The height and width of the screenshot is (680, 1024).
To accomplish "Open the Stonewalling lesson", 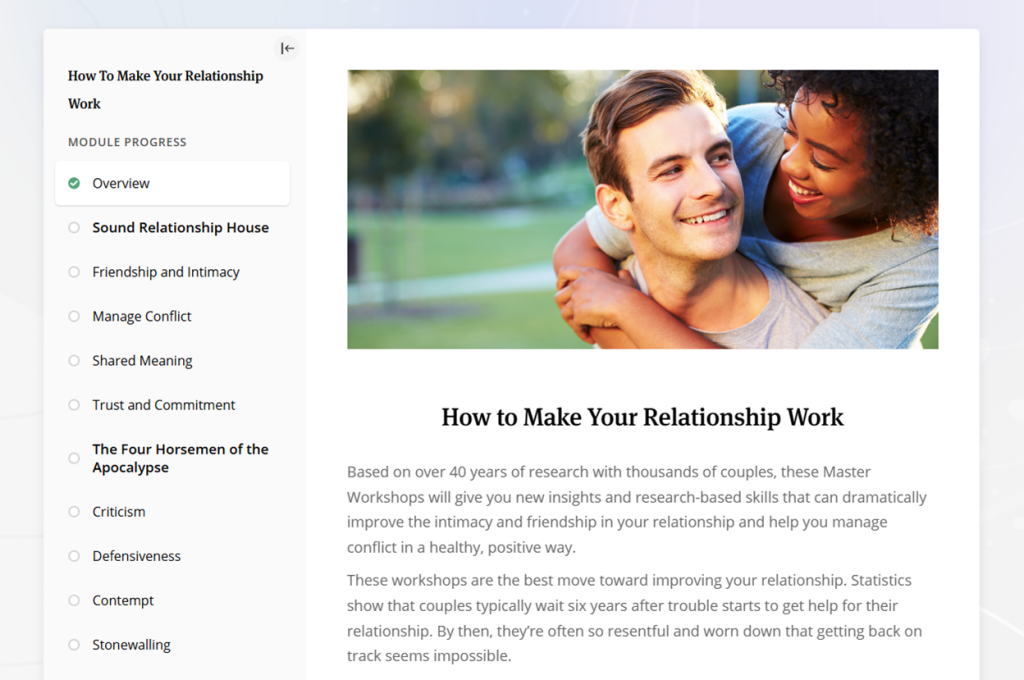I will pyautogui.click(x=131, y=644).
